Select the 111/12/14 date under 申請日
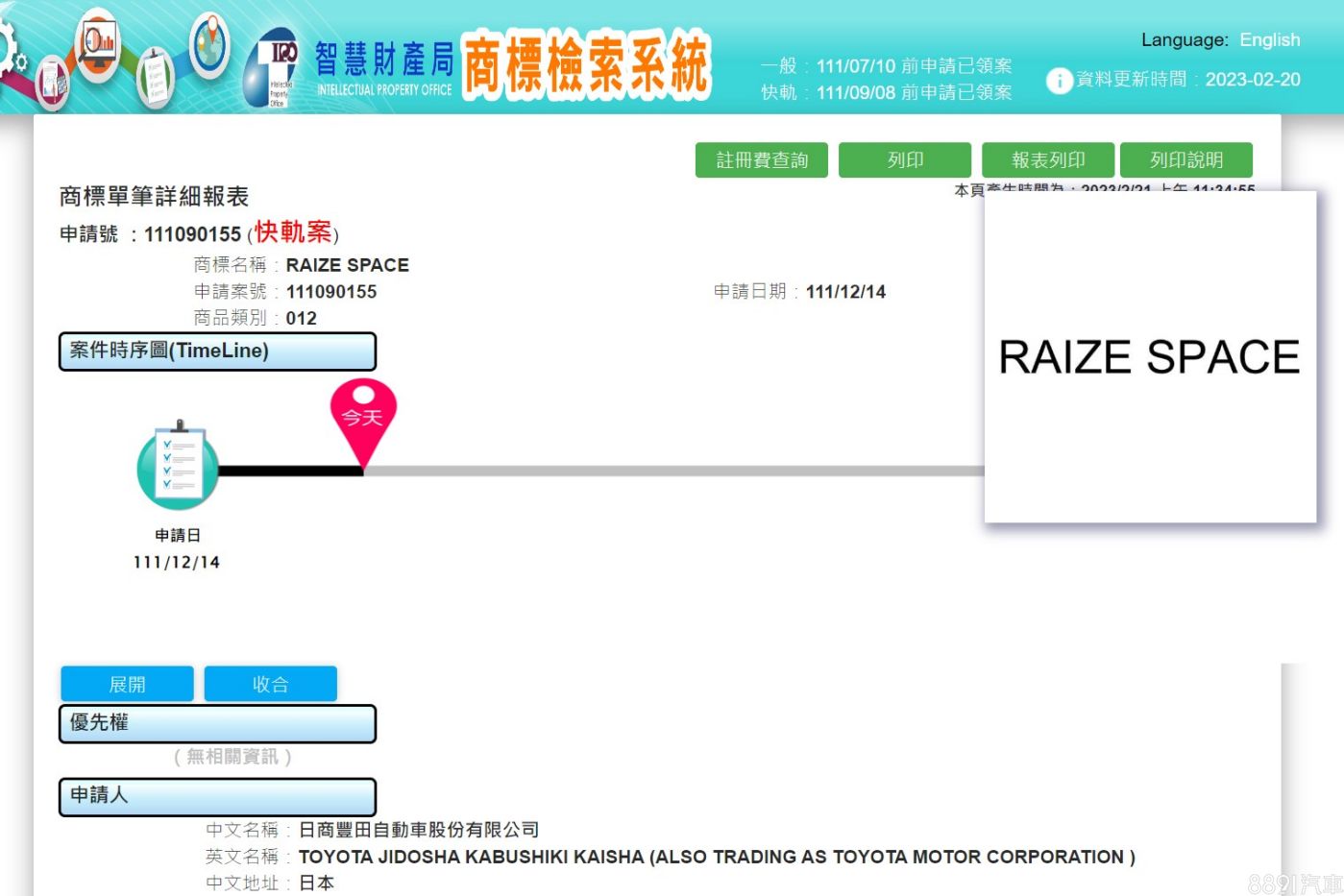 [x=177, y=563]
